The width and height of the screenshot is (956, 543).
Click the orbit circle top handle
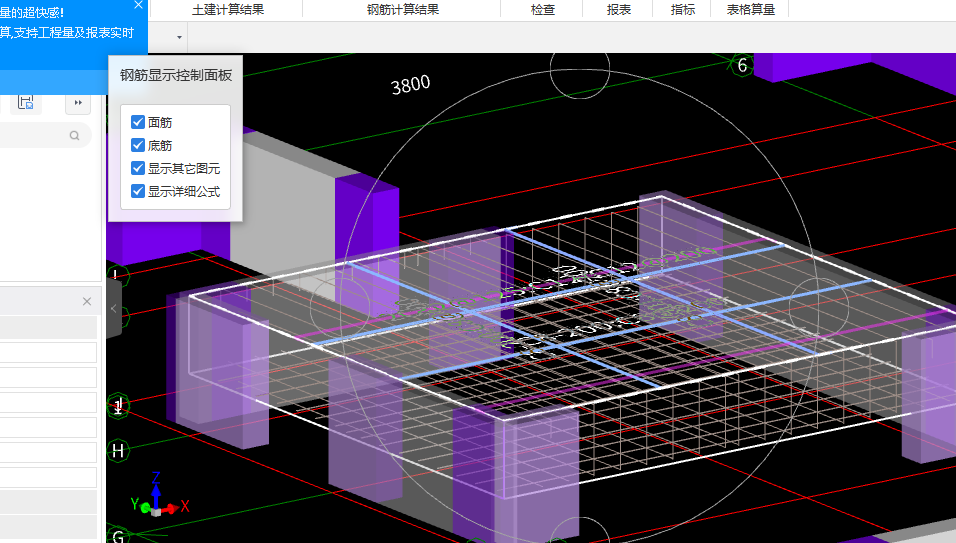tap(580, 69)
